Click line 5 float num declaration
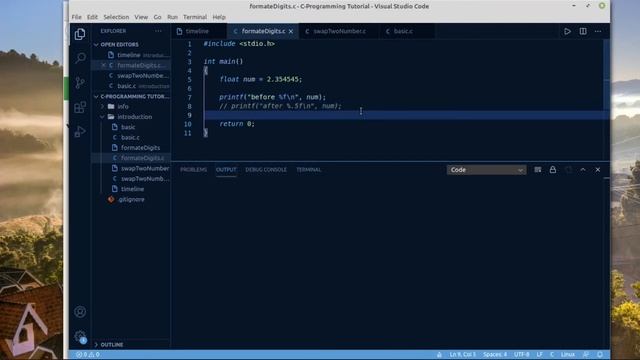640x360 pixels. click(260, 80)
